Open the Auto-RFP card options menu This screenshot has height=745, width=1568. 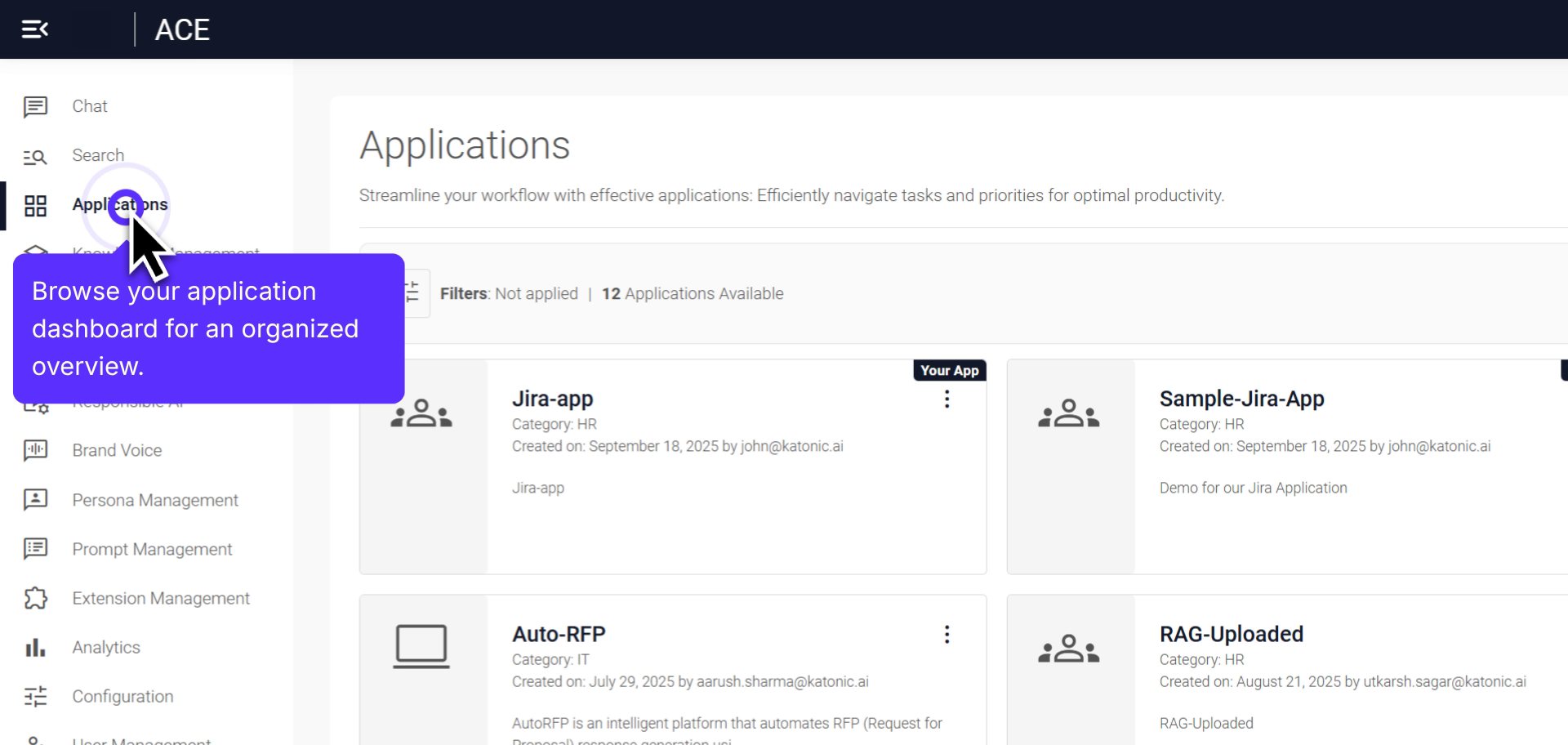pos(947,635)
